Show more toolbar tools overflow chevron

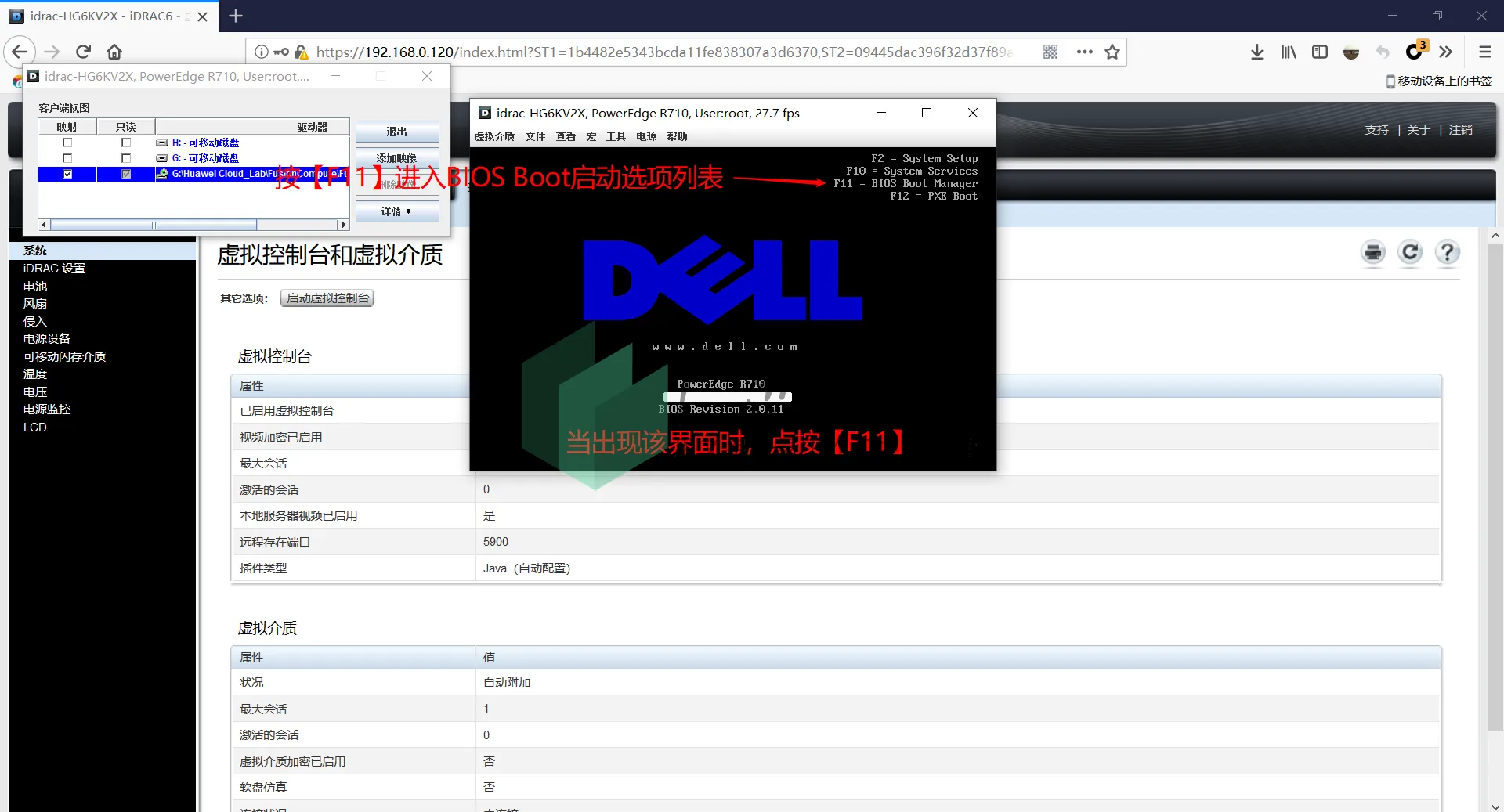(x=1446, y=52)
